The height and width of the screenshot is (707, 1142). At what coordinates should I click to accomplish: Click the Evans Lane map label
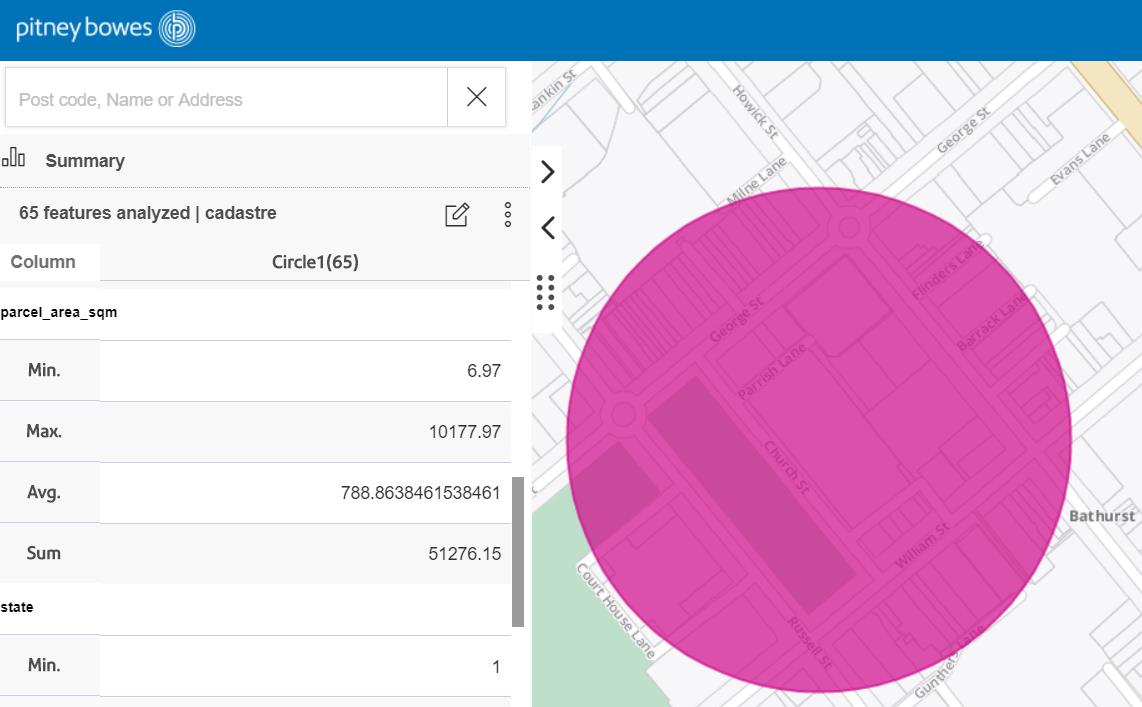tap(1080, 159)
